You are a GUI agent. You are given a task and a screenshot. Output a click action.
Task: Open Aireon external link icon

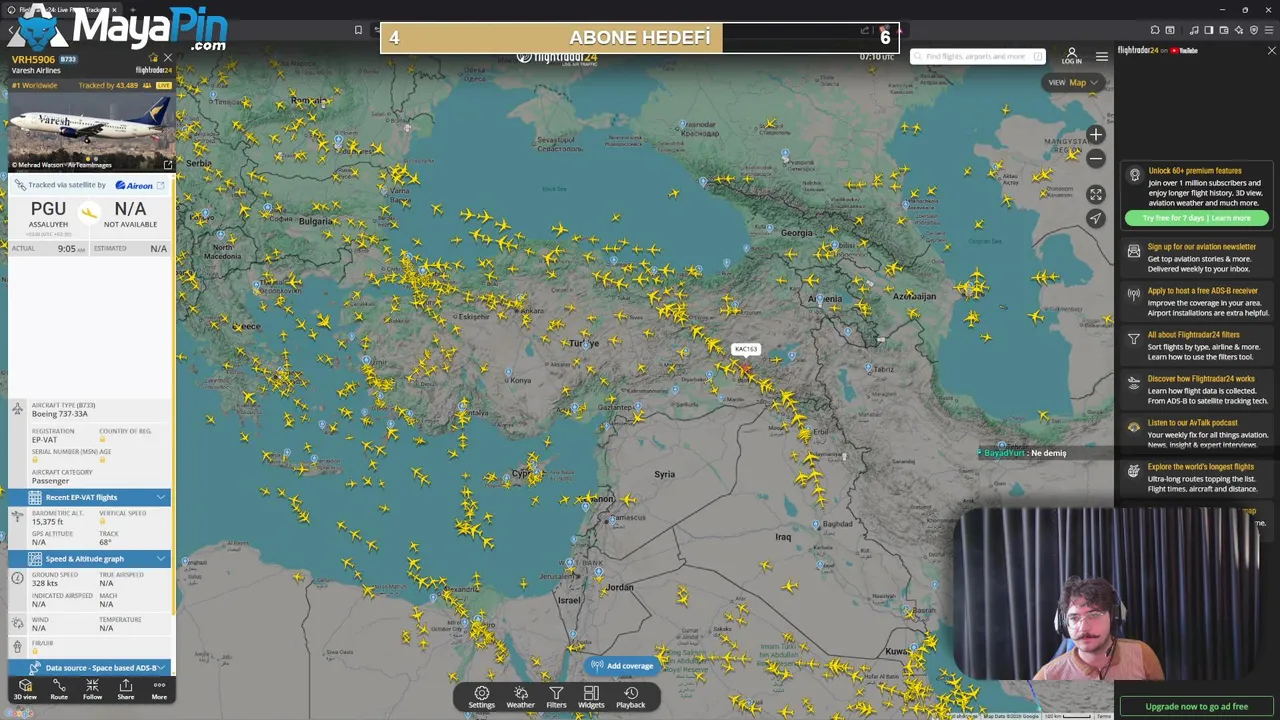160,185
